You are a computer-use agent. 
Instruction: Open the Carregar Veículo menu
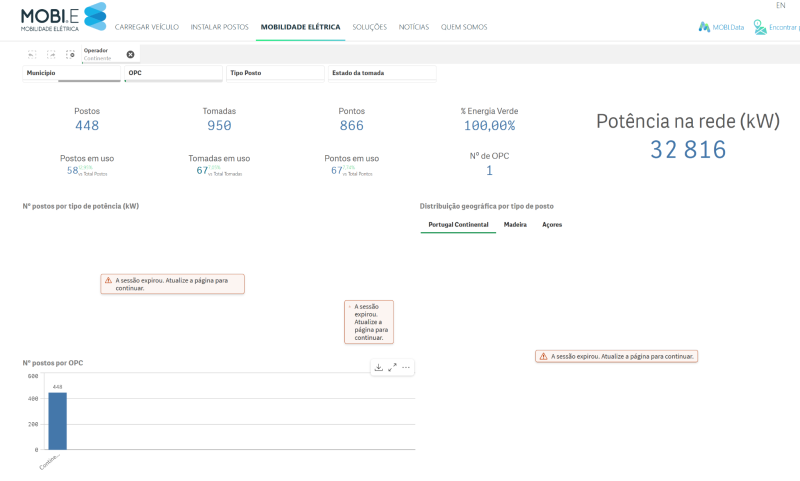coord(147,27)
